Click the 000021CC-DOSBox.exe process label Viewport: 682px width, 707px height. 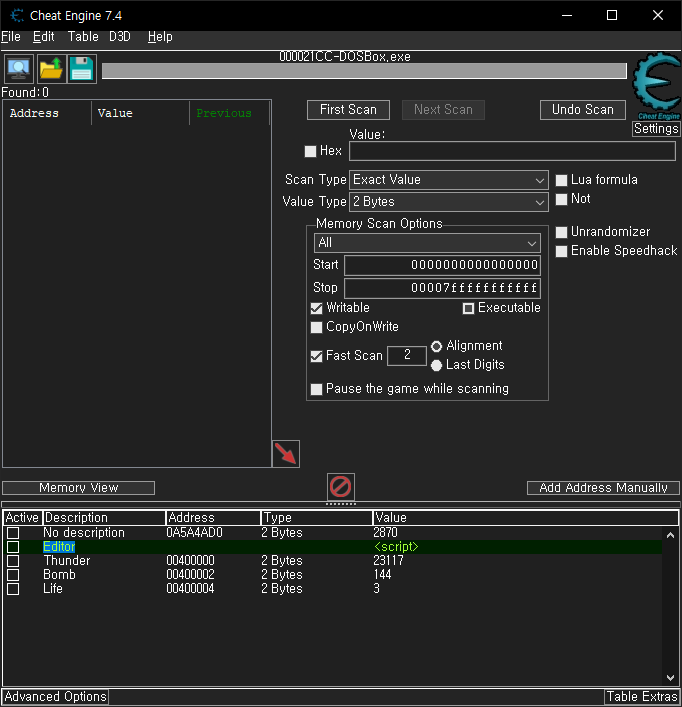click(345, 57)
